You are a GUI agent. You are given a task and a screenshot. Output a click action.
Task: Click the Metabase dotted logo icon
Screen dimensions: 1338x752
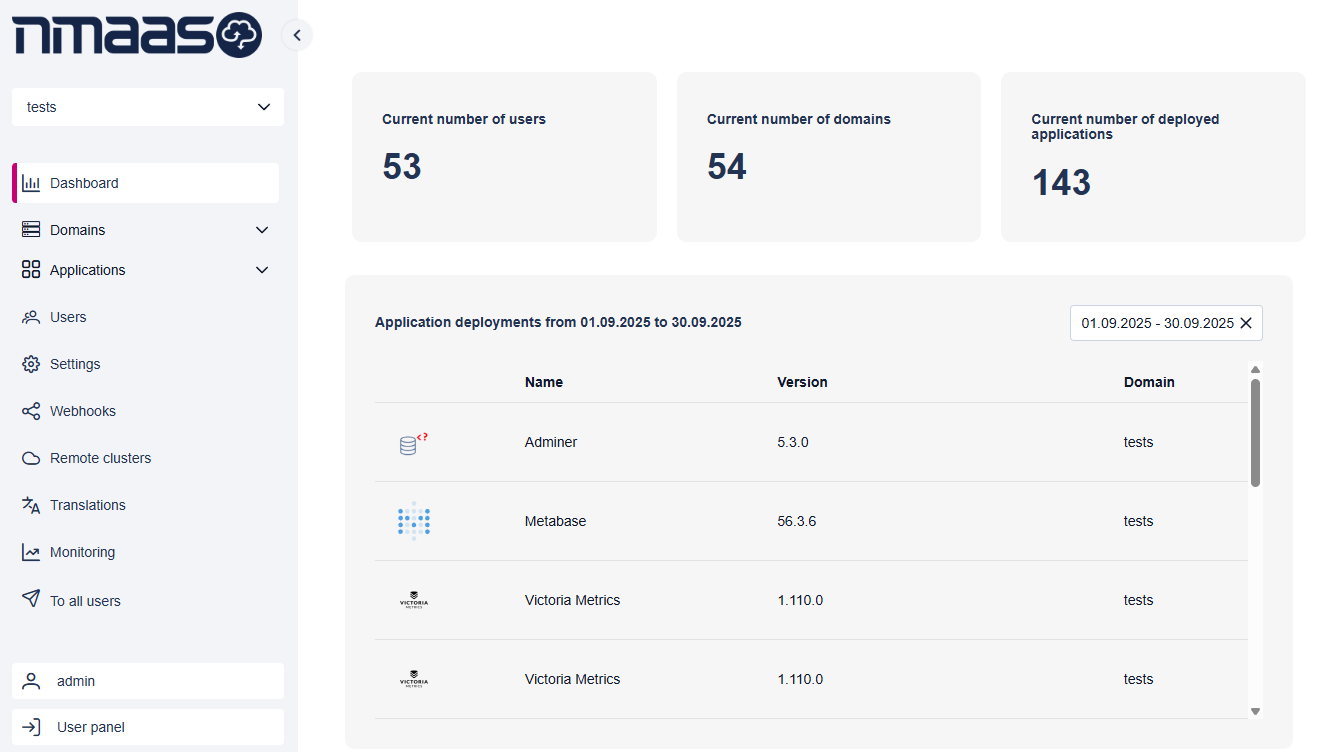413,521
